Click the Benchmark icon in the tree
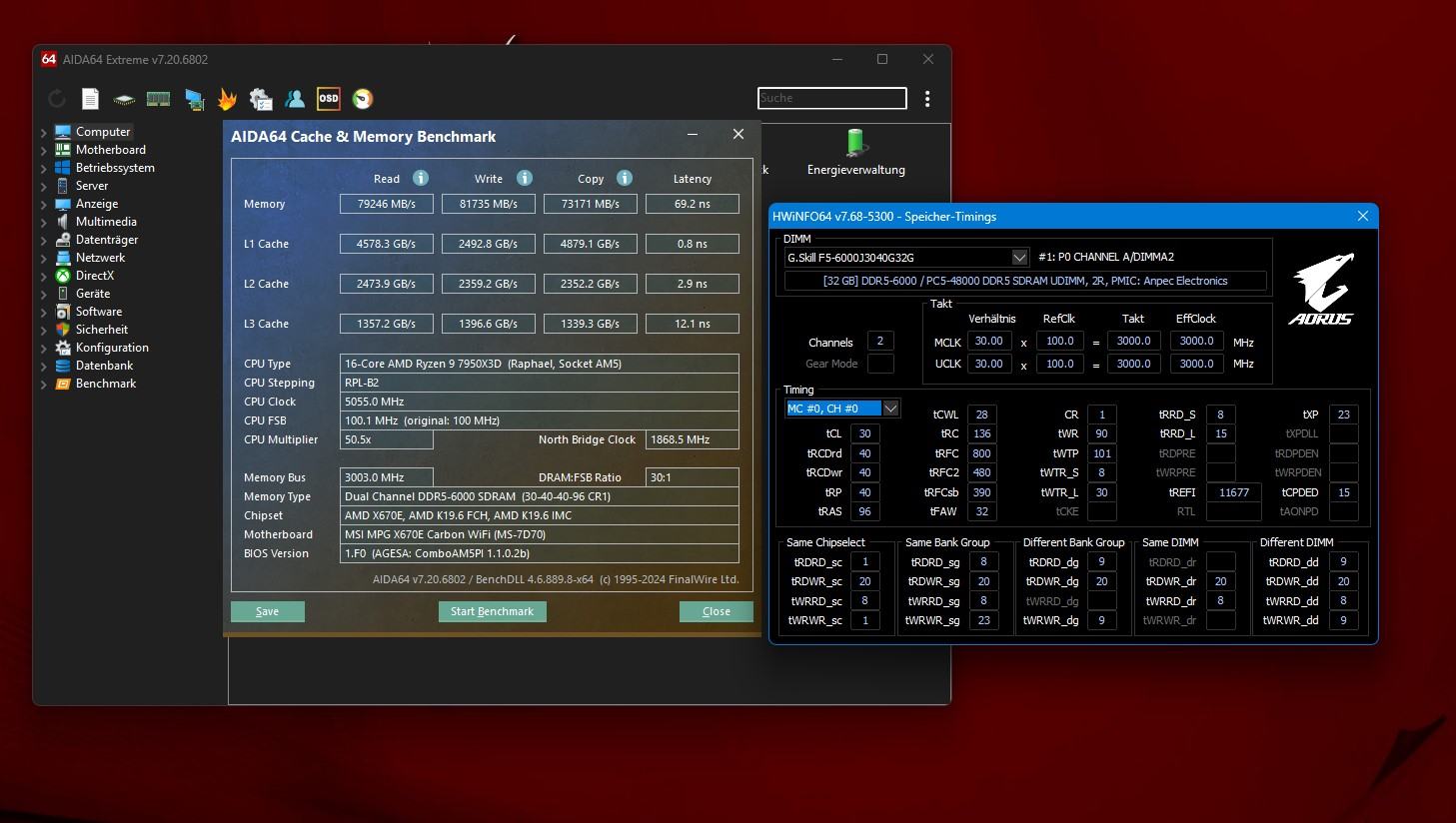The height and width of the screenshot is (823, 1456). (63, 384)
